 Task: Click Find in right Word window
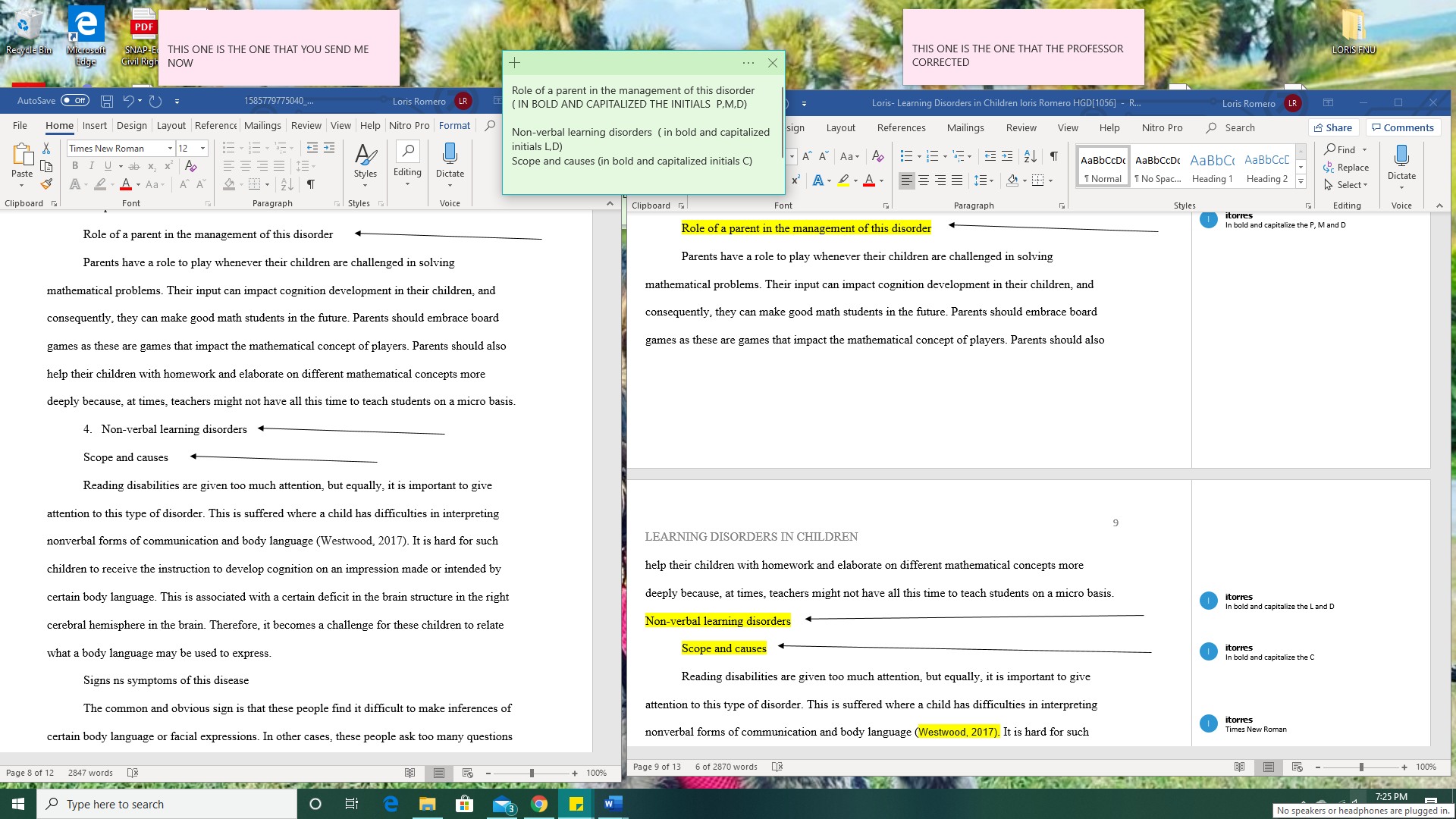pos(1340,150)
